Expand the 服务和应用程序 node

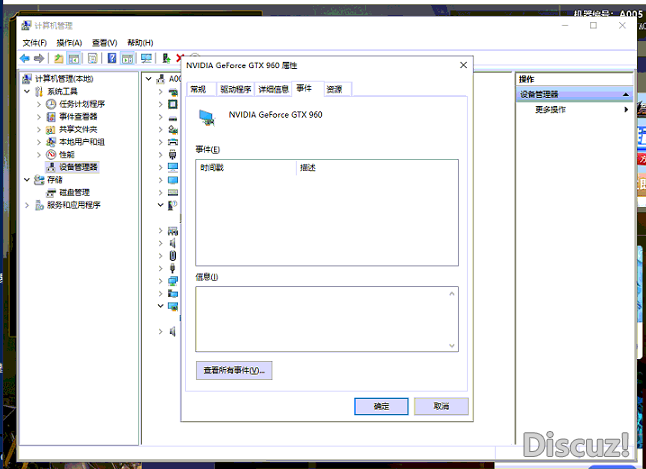click(27, 205)
